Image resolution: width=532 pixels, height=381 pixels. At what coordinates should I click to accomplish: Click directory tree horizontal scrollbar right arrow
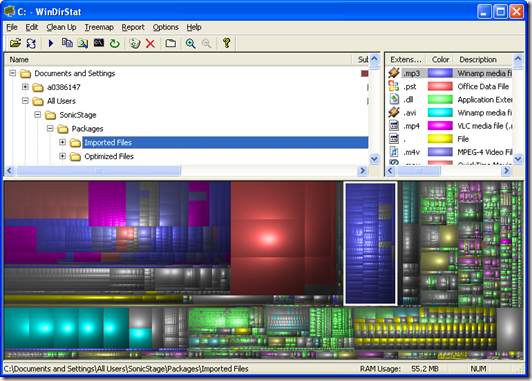point(362,170)
